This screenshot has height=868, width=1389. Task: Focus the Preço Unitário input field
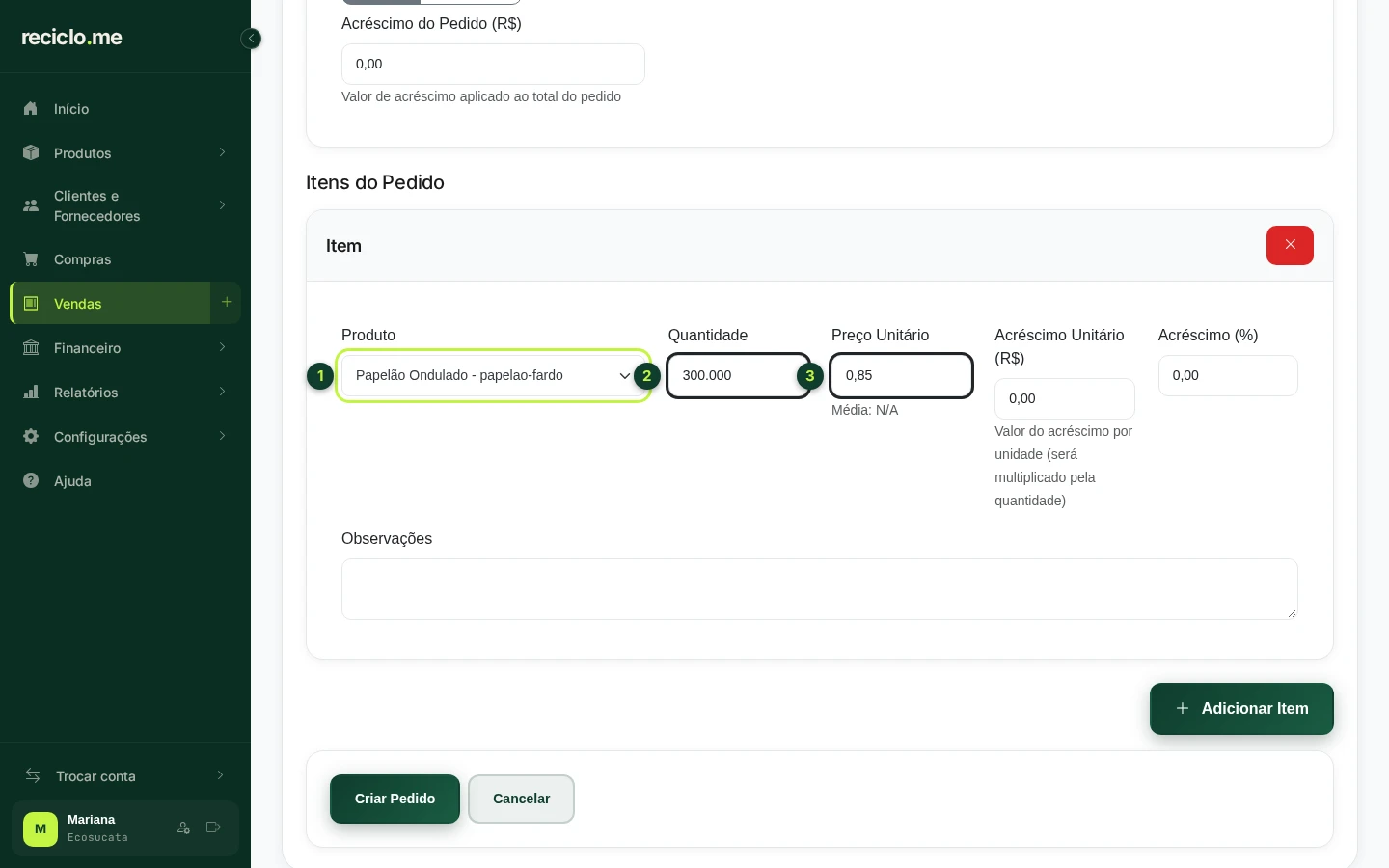pyautogui.click(x=902, y=376)
